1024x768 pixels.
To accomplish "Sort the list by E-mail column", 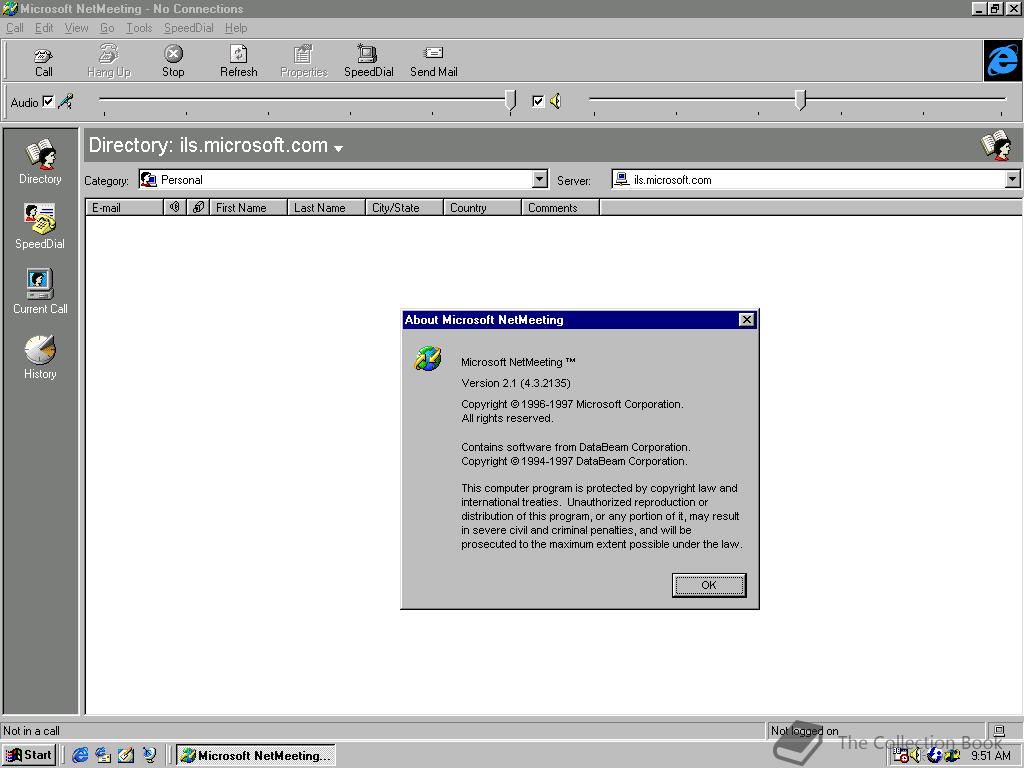I will point(125,208).
